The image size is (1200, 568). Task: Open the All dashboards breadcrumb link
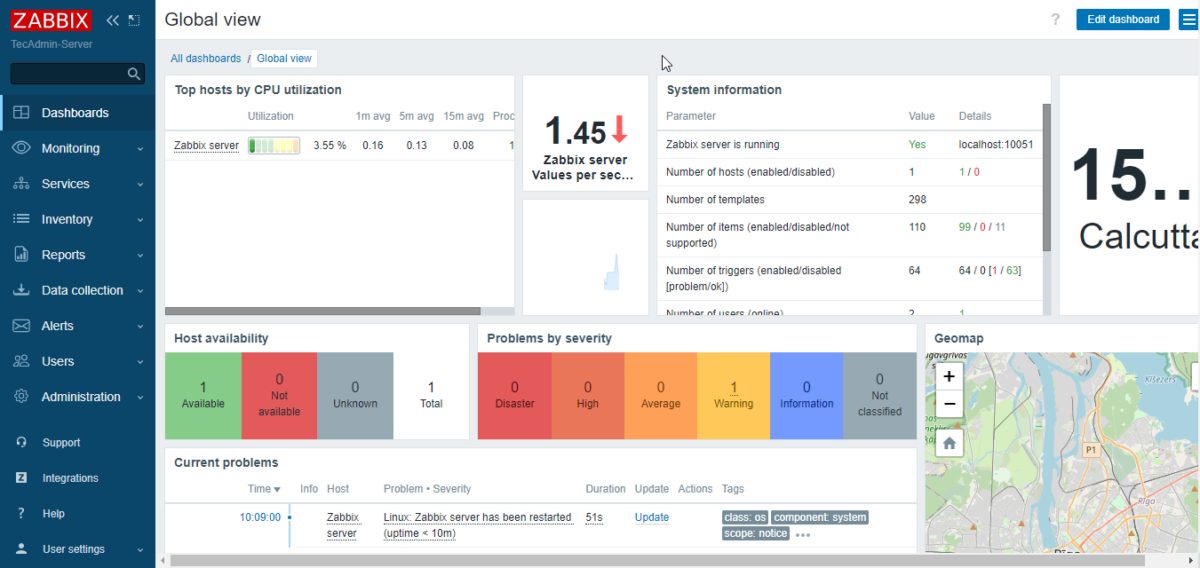click(205, 59)
